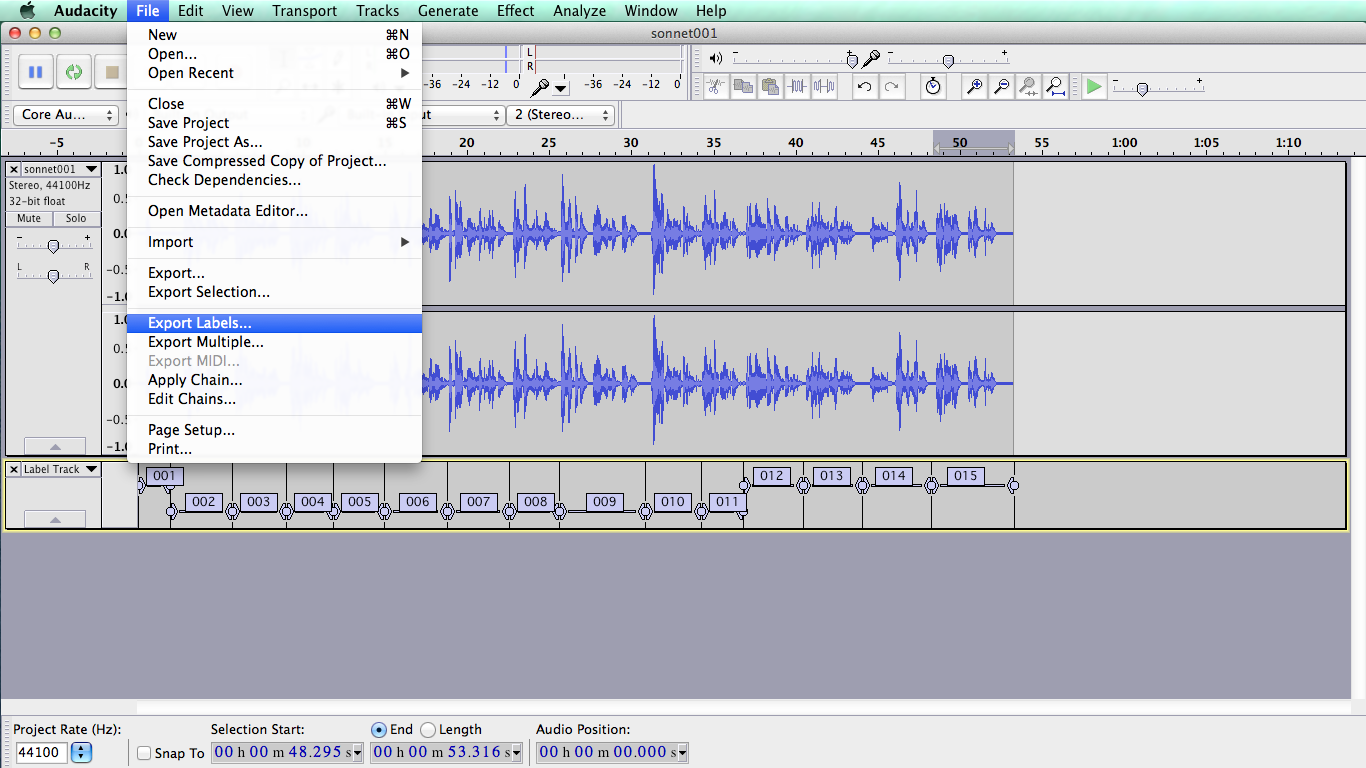Click the Redo arrow icon
This screenshot has width=1366, height=768.
pos(892,87)
